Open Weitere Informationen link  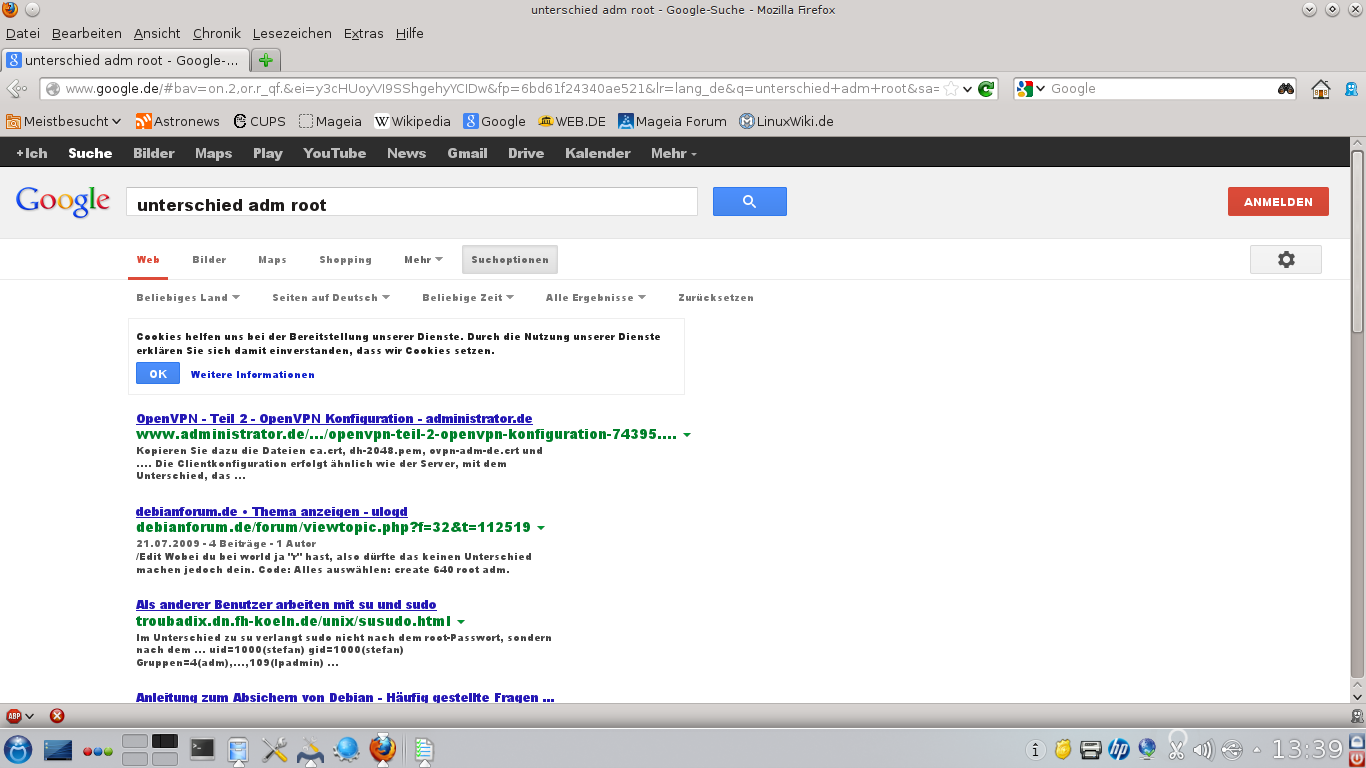[252, 375]
